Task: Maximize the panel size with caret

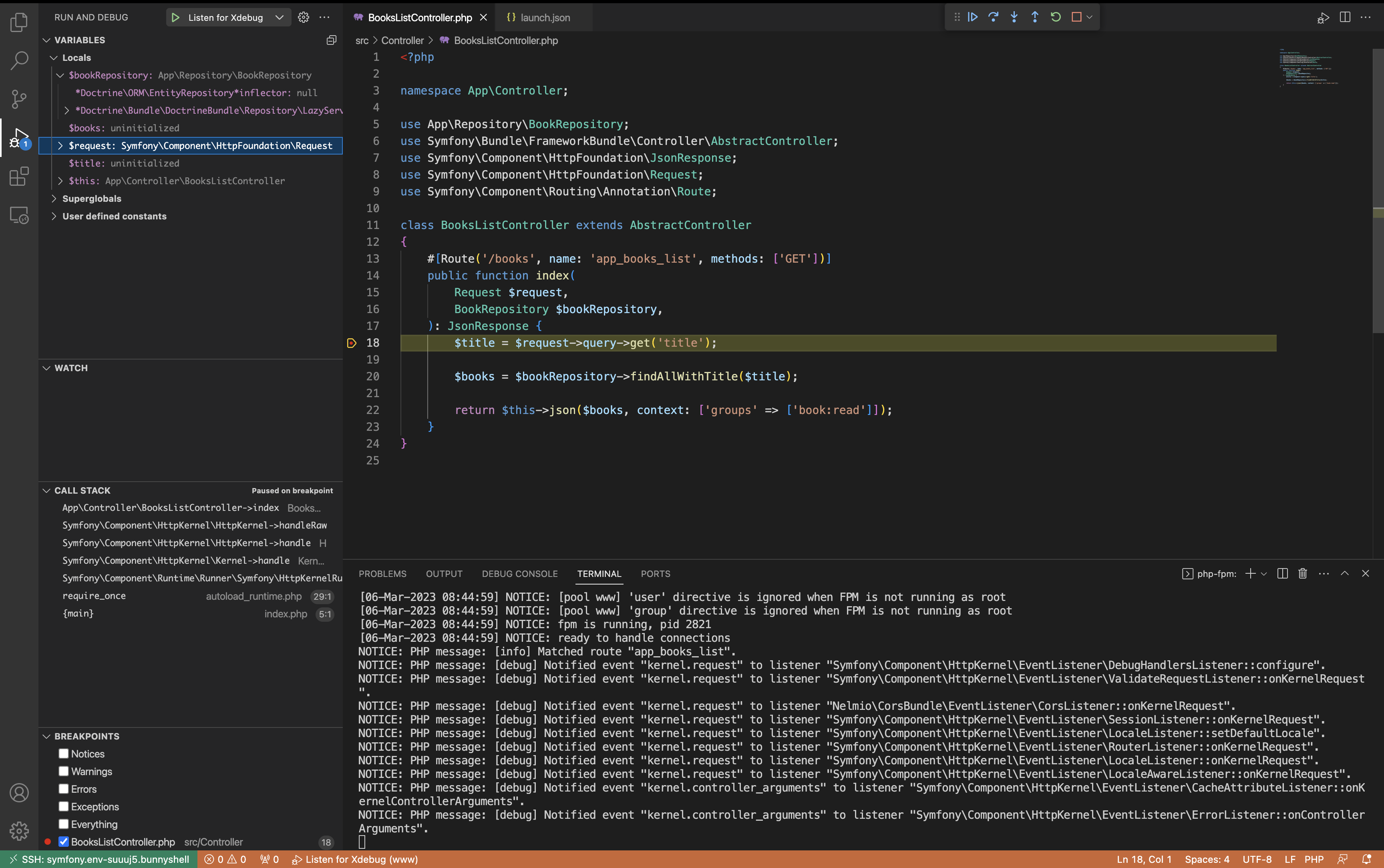Action: click(1344, 573)
